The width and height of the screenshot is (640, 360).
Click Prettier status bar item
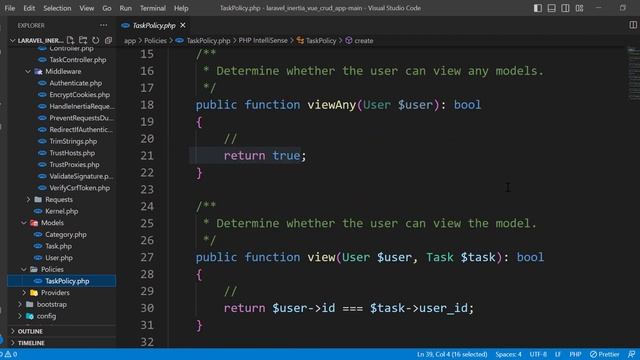(604, 354)
